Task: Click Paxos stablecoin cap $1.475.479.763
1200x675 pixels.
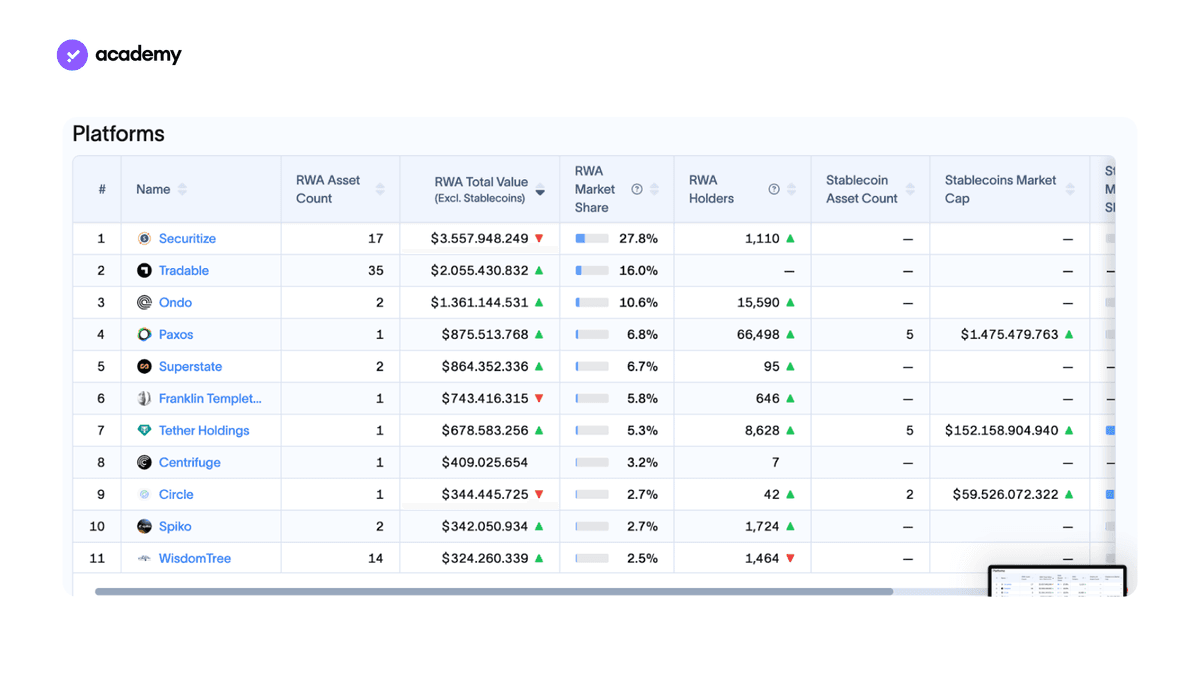Action: (x=1009, y=334)
